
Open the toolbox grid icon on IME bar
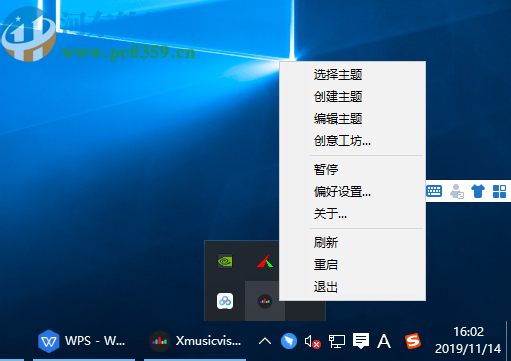tap(499, 191)
